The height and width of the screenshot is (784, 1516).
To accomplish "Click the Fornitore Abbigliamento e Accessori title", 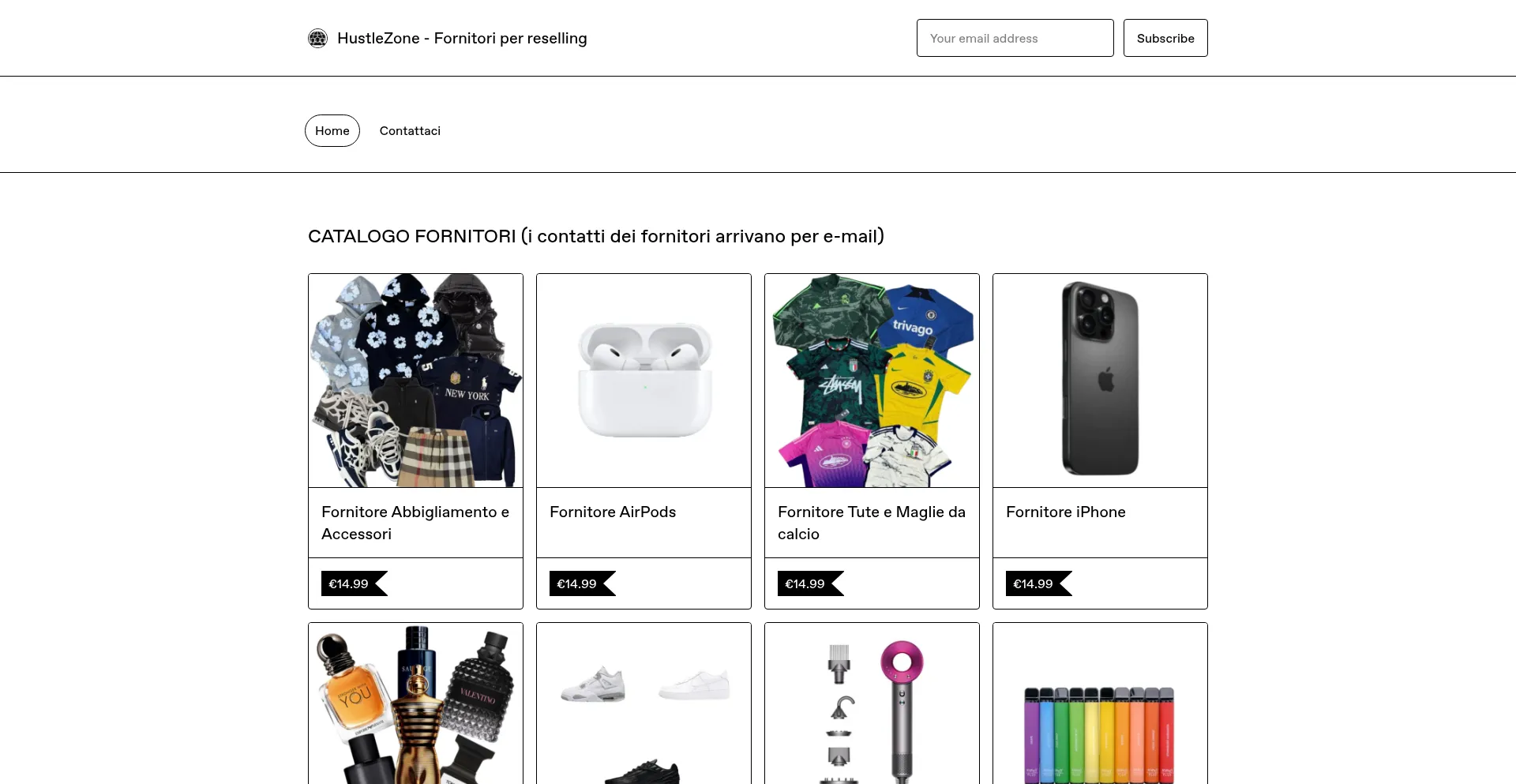I will click(415, 523).
